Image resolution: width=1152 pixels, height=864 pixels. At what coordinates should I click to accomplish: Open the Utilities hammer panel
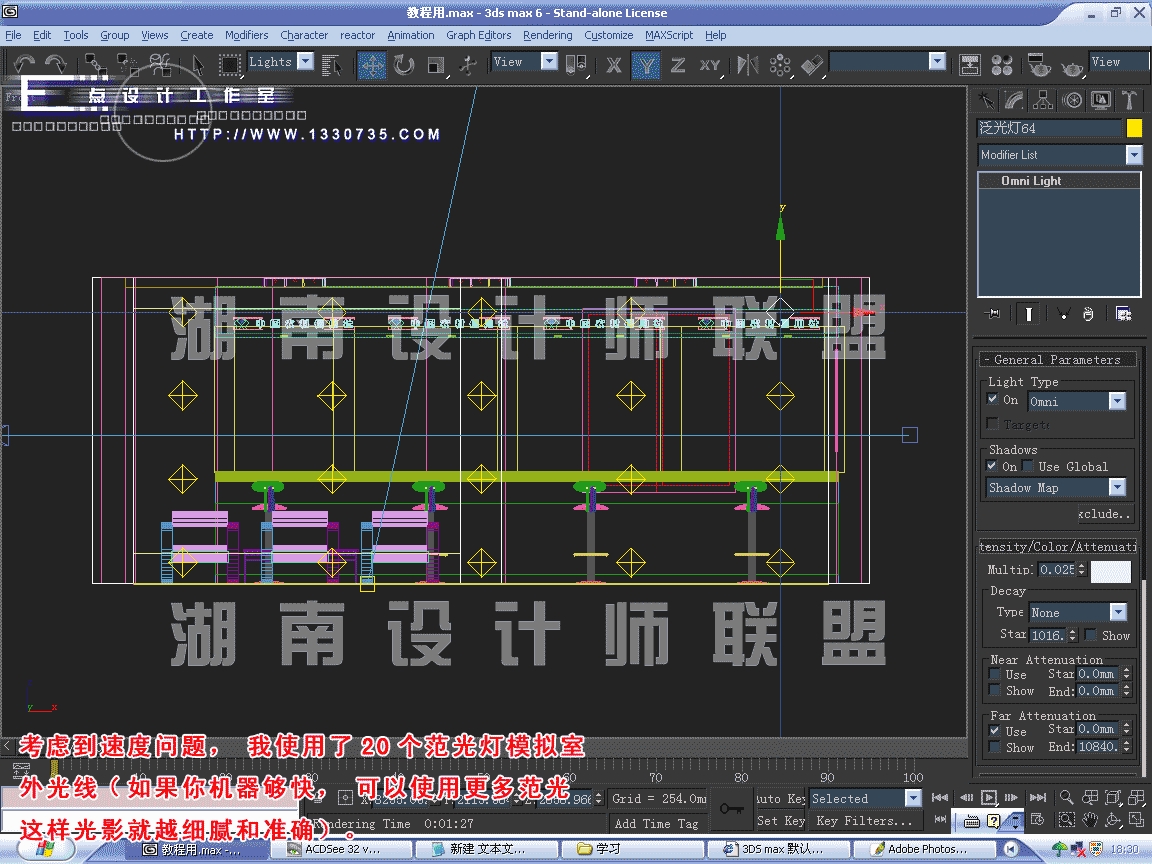(1129, 99)
